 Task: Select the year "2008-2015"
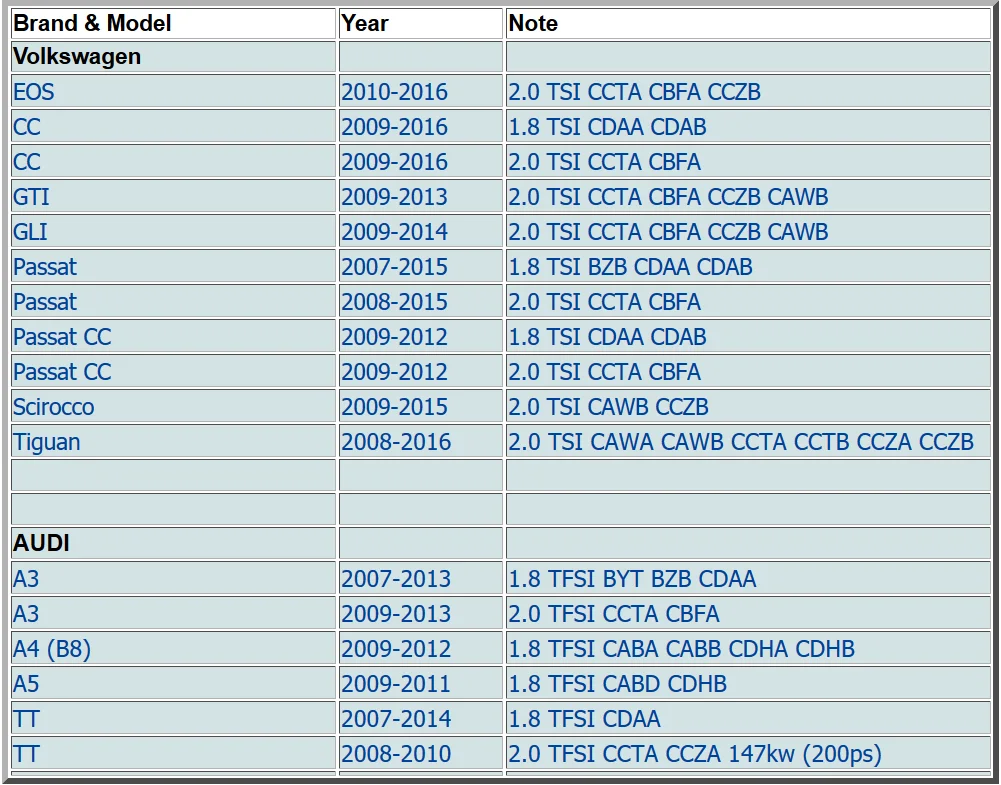tap(395, 303)
